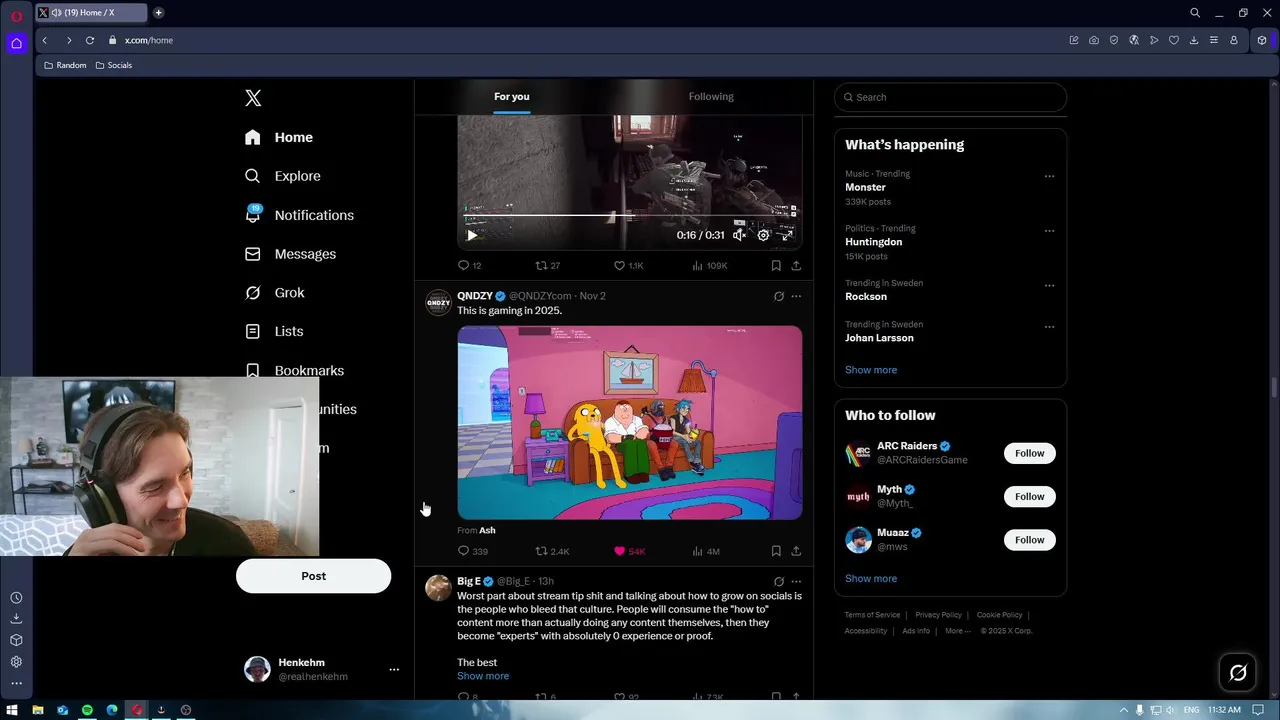The width and height of the screenshot is (1280, 720).
Task: Open more options for Johan Larsson trend
Action: [x=1049, y=327]
